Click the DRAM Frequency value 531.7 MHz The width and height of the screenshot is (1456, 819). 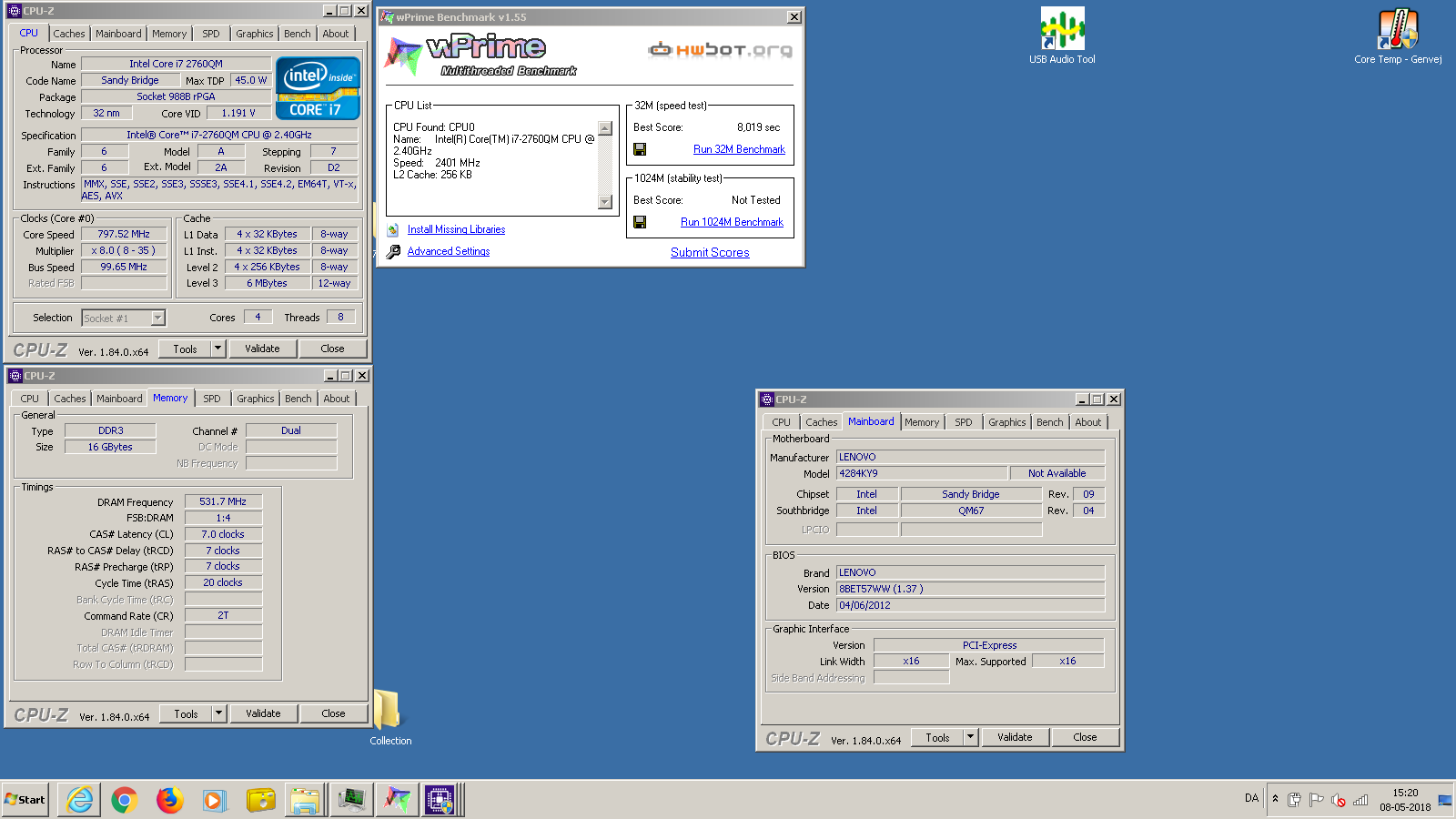223,501
